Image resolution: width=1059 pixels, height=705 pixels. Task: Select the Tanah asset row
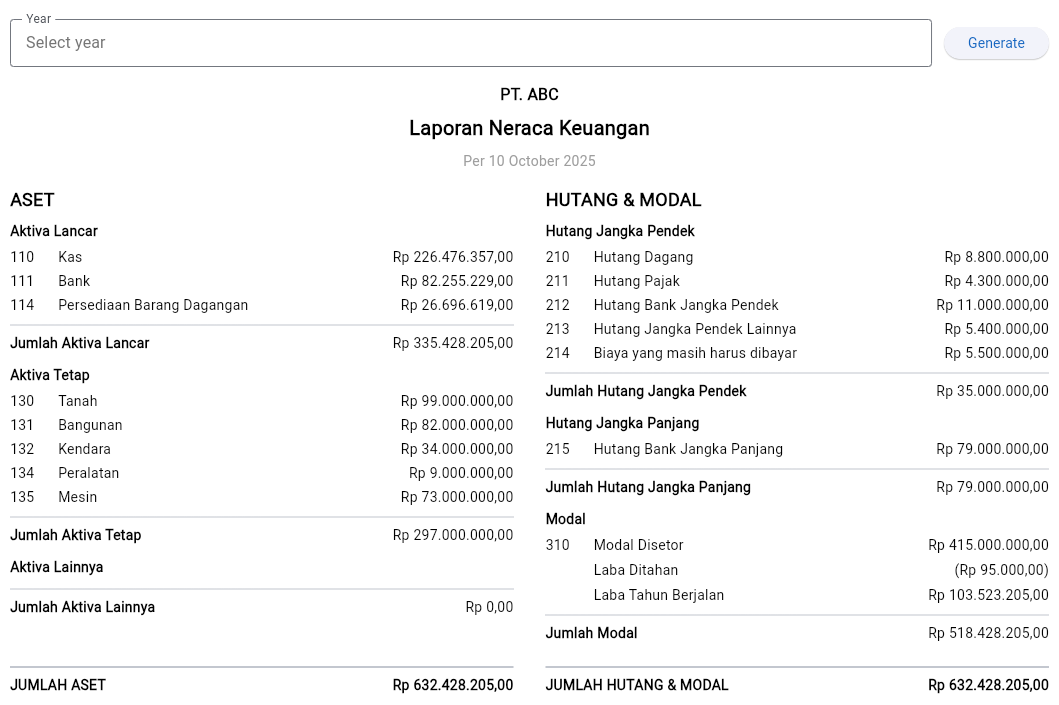[77, 401]
